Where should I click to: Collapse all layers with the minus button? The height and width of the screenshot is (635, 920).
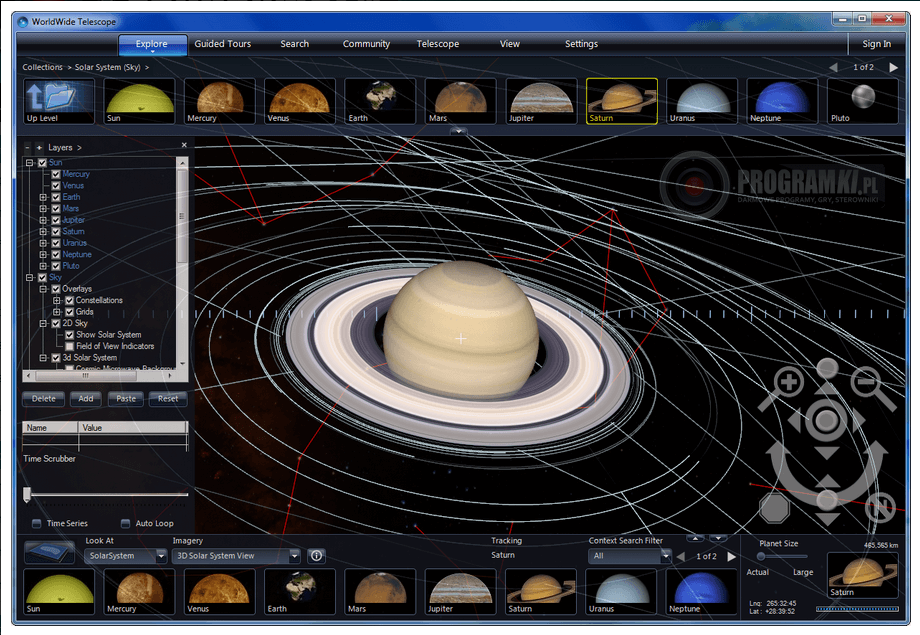click(27, 147)
